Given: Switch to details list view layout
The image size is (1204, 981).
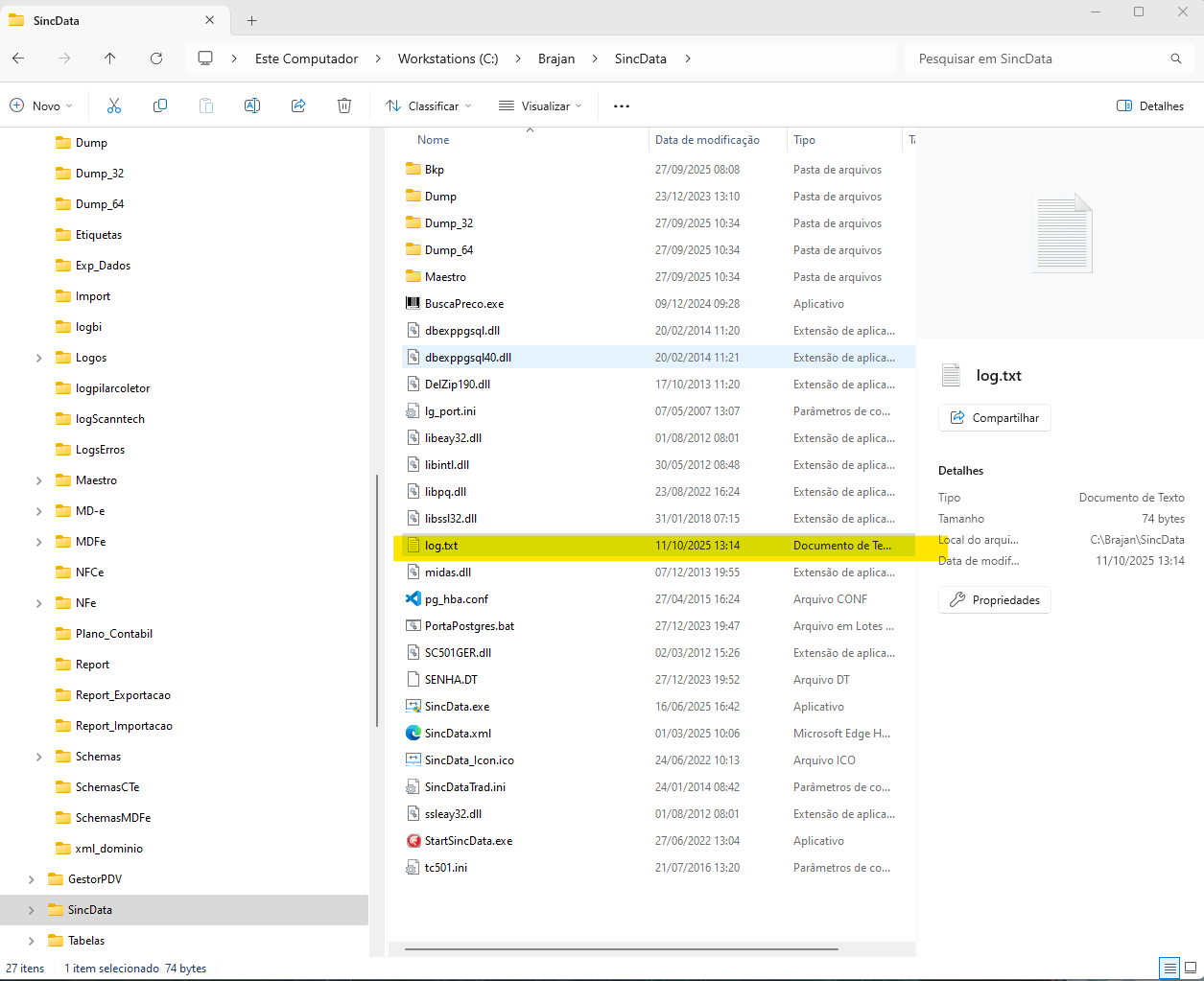Looking at the screenshot, I should 1169,968.
